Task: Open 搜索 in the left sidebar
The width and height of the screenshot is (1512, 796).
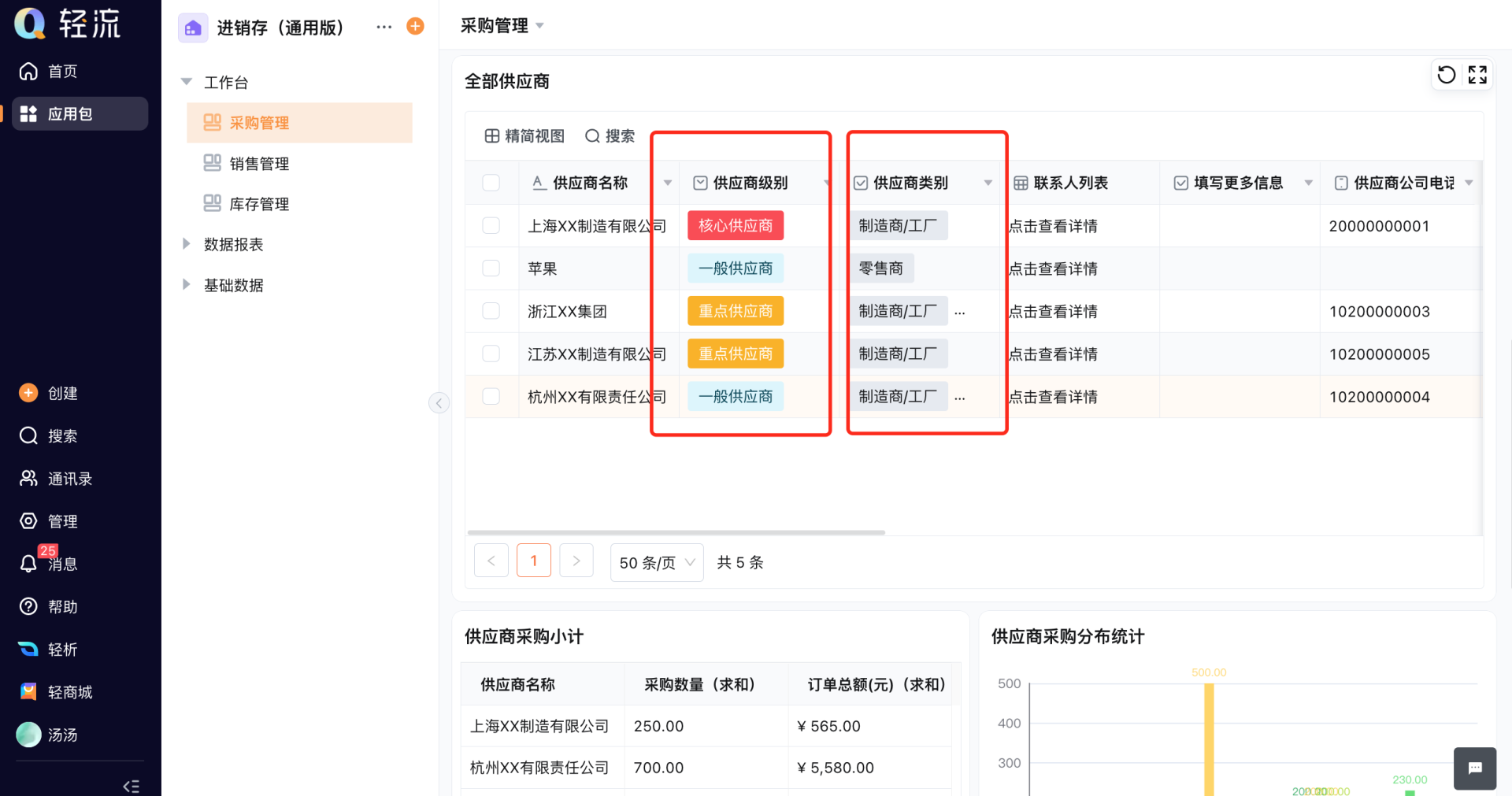Action: pos(48,435)
